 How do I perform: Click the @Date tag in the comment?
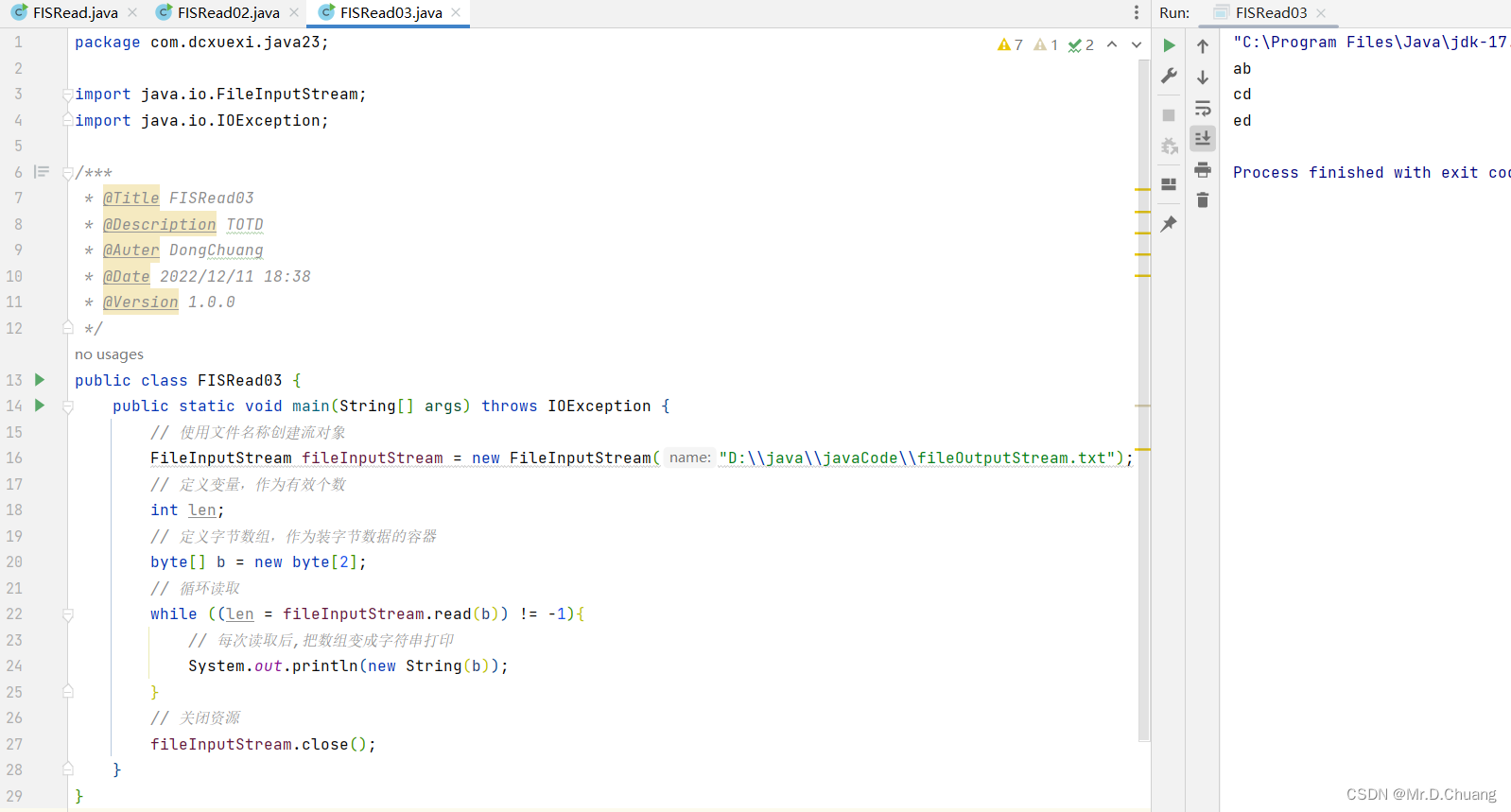(x=127, y=276)
